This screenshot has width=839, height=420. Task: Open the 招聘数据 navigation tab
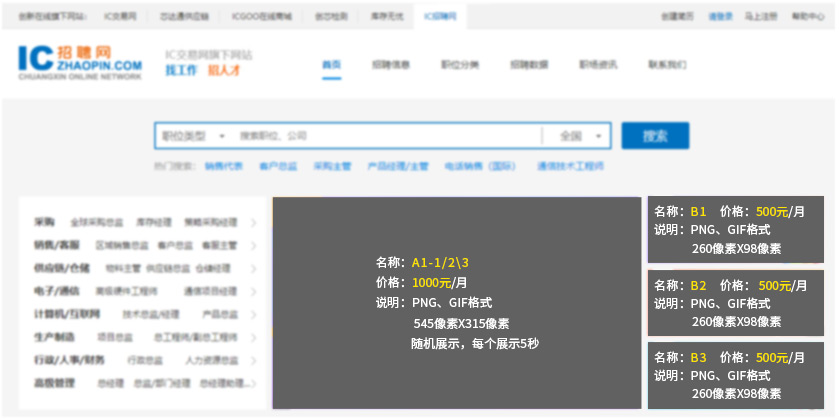point(529,65)
